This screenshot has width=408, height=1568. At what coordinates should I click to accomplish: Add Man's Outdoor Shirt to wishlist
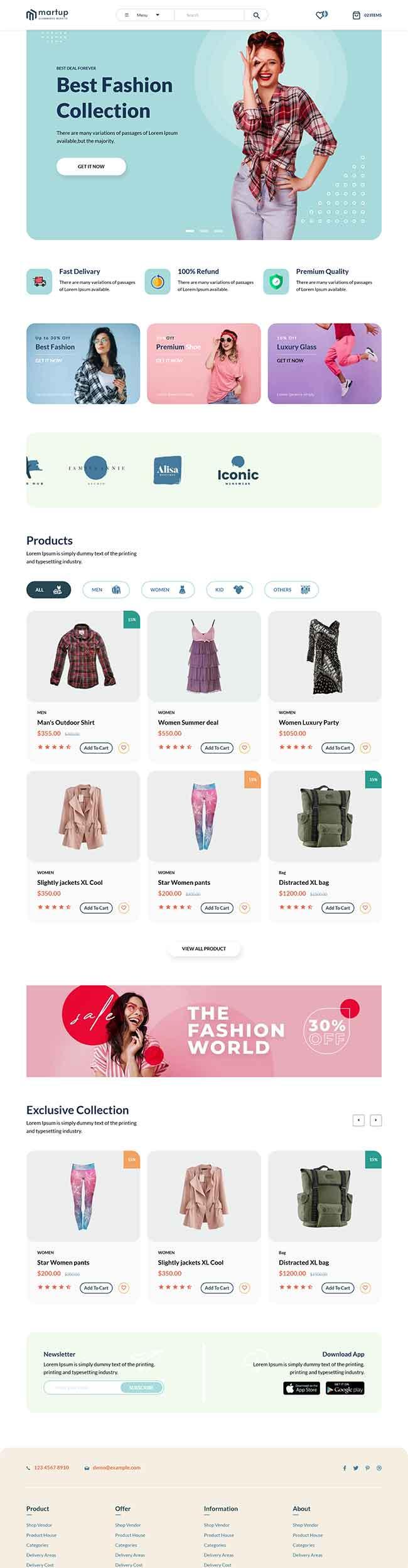click(x=124, y=748)
